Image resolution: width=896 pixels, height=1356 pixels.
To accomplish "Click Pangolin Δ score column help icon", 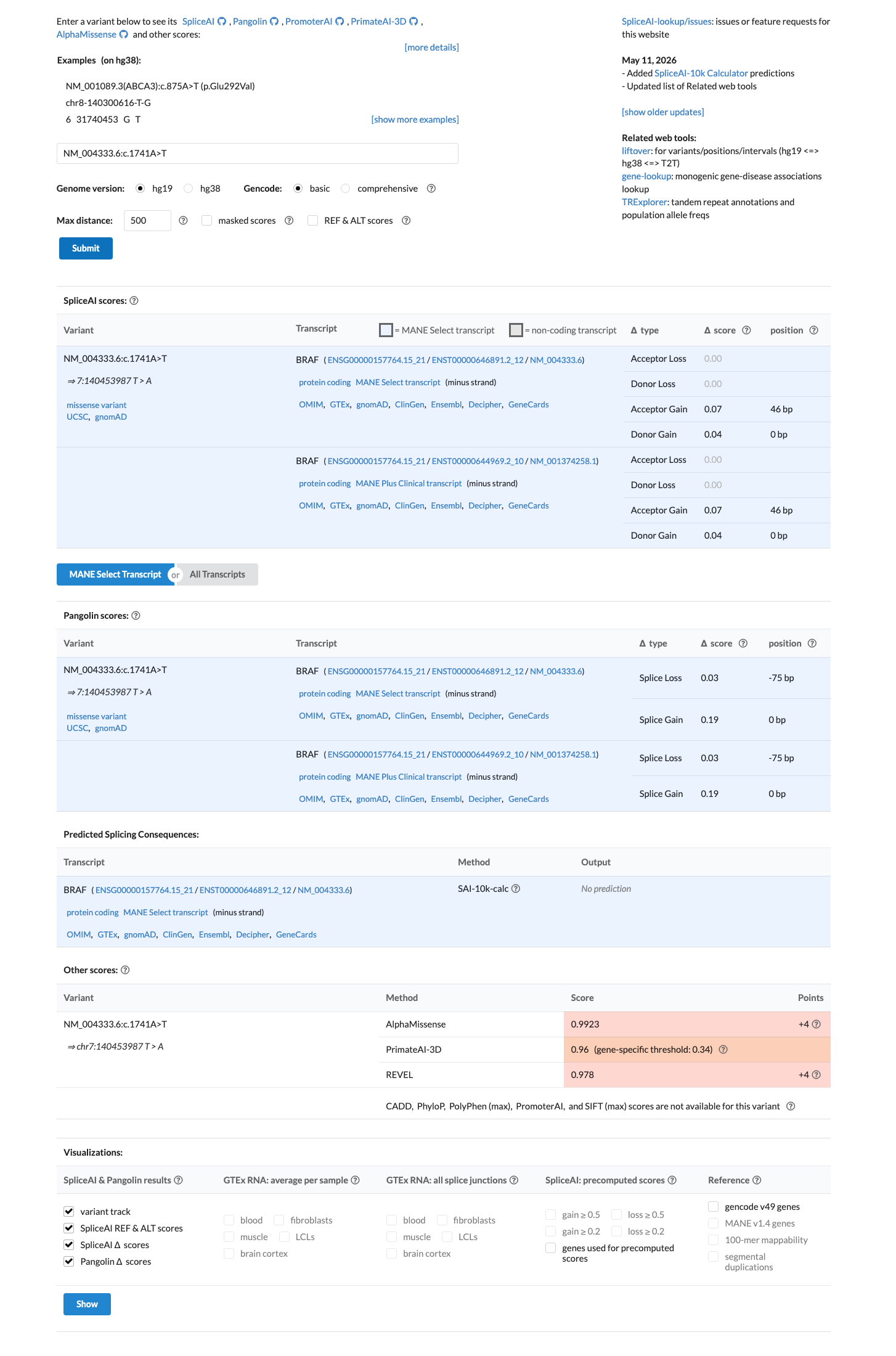I will tap(743, 643).
